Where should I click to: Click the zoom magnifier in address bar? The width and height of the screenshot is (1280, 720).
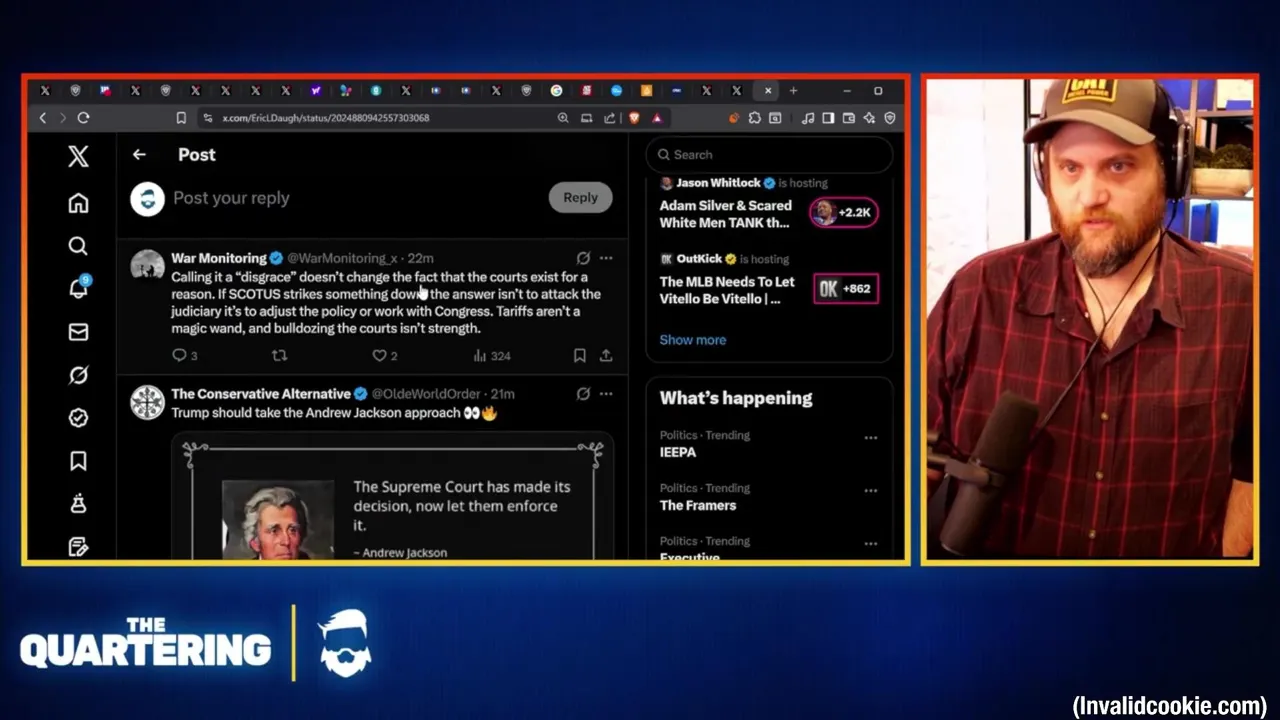coord(563,118)
